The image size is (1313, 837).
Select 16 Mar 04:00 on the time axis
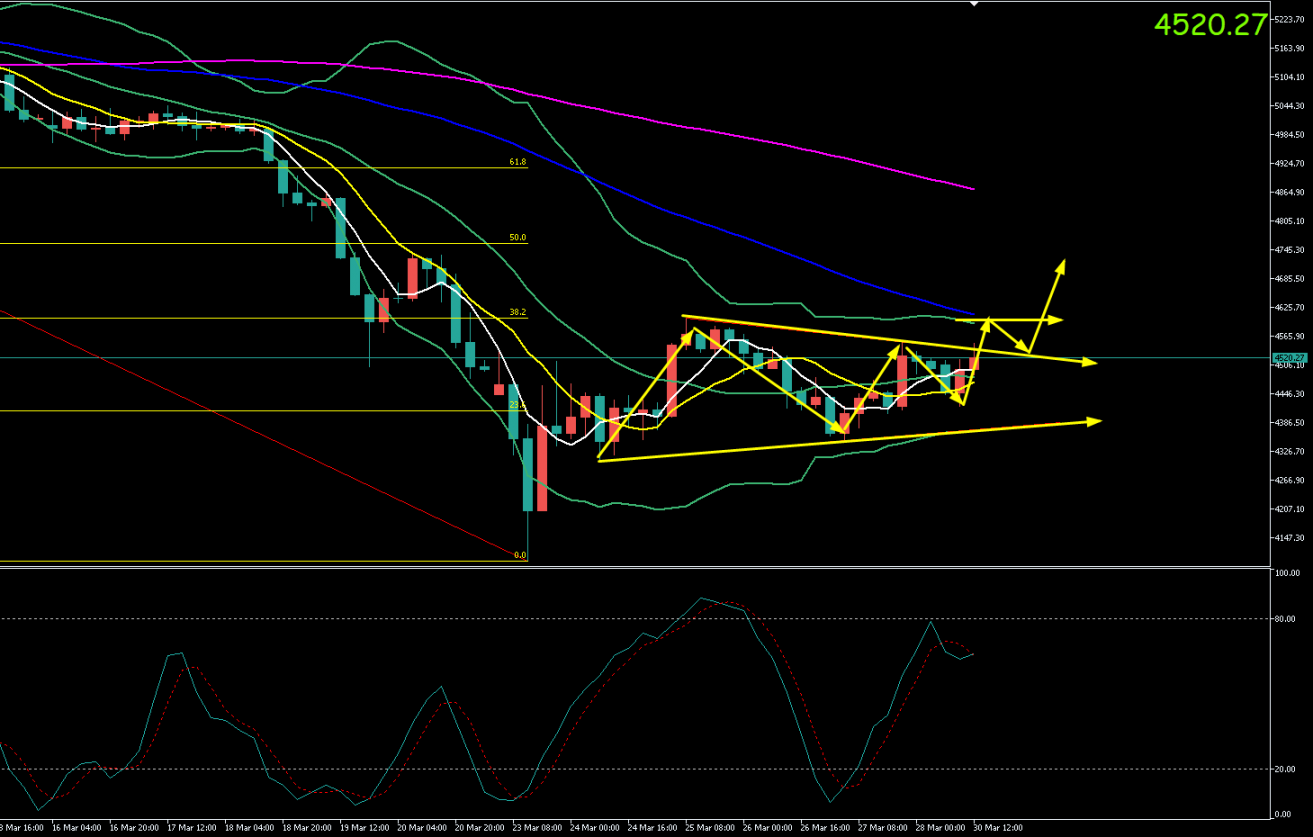tap(76, 828)
